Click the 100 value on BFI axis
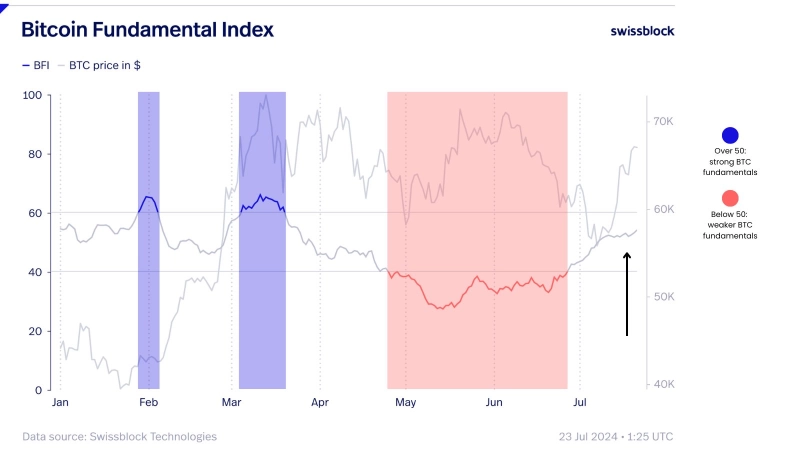Screen dimensions: 800x450 (33, 96)
